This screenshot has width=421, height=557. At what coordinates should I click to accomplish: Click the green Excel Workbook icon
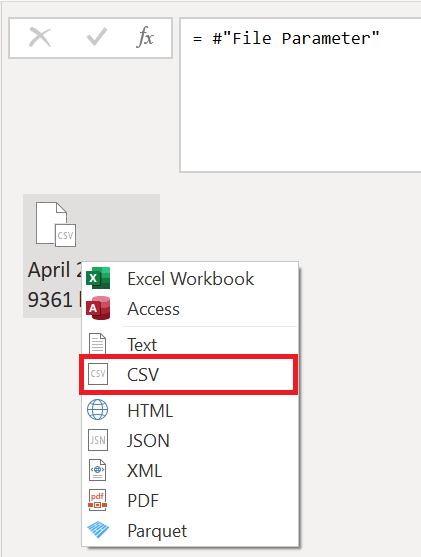click(x=98, y=278)
